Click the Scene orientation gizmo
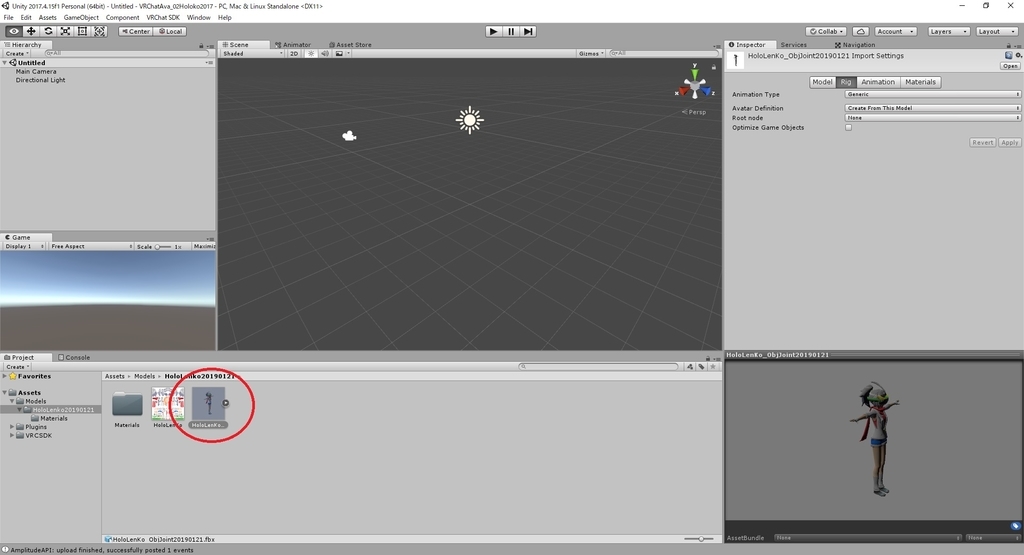Viewport: 1024px width, 555px height. (694, 86)
